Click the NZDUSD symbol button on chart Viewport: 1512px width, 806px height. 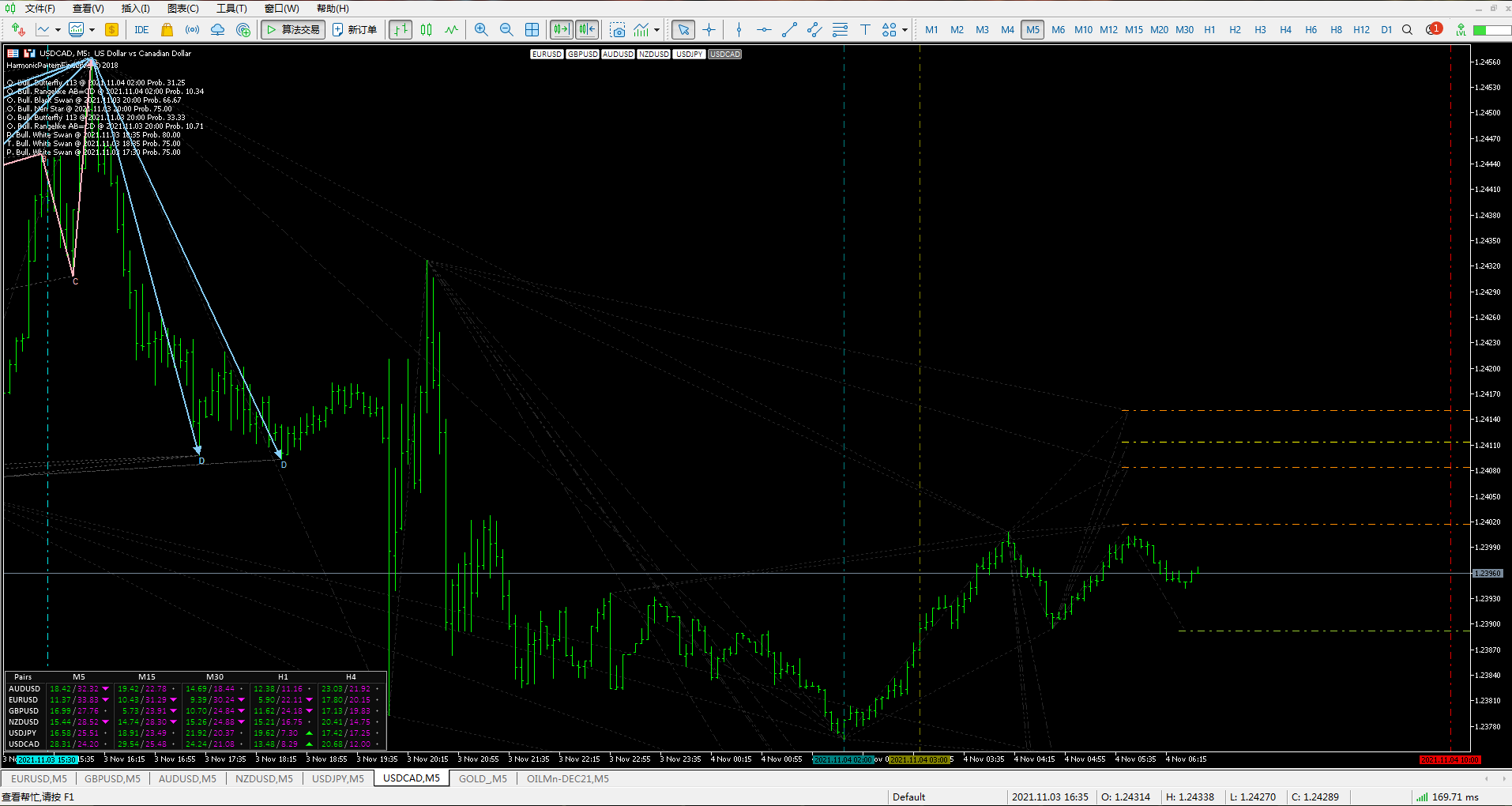(x=653, y=55)
